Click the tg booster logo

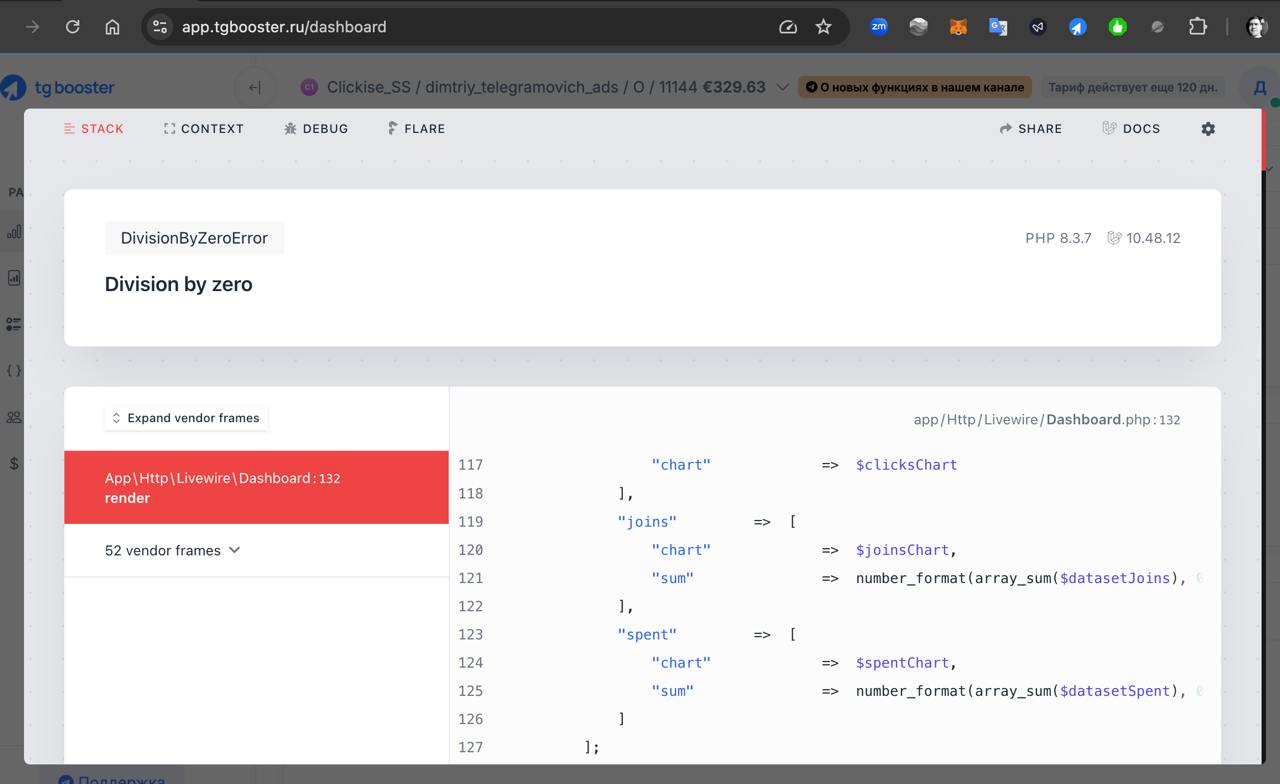pos(58,88)
